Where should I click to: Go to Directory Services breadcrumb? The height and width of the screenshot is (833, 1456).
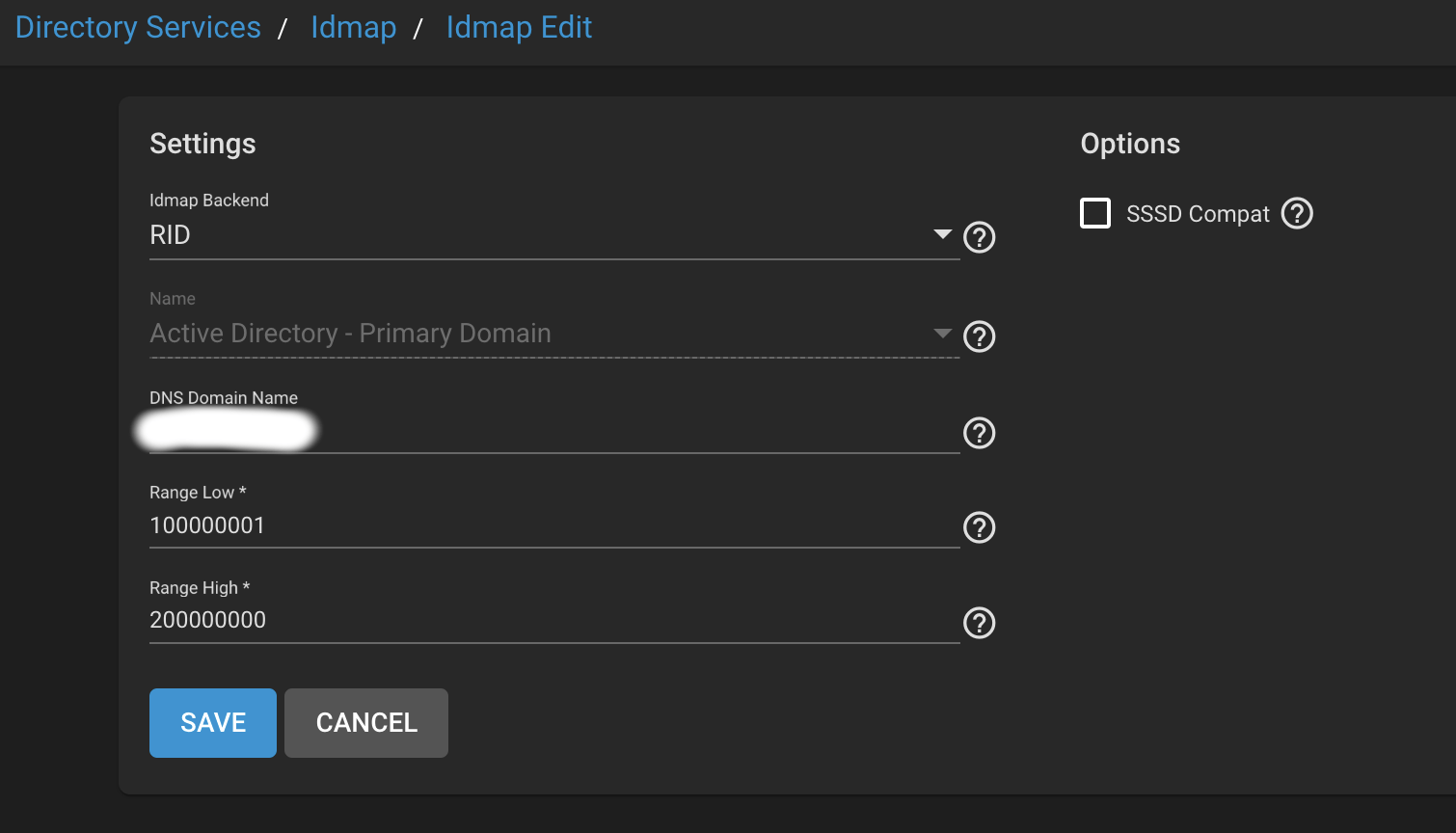click(x=138, y=27)
